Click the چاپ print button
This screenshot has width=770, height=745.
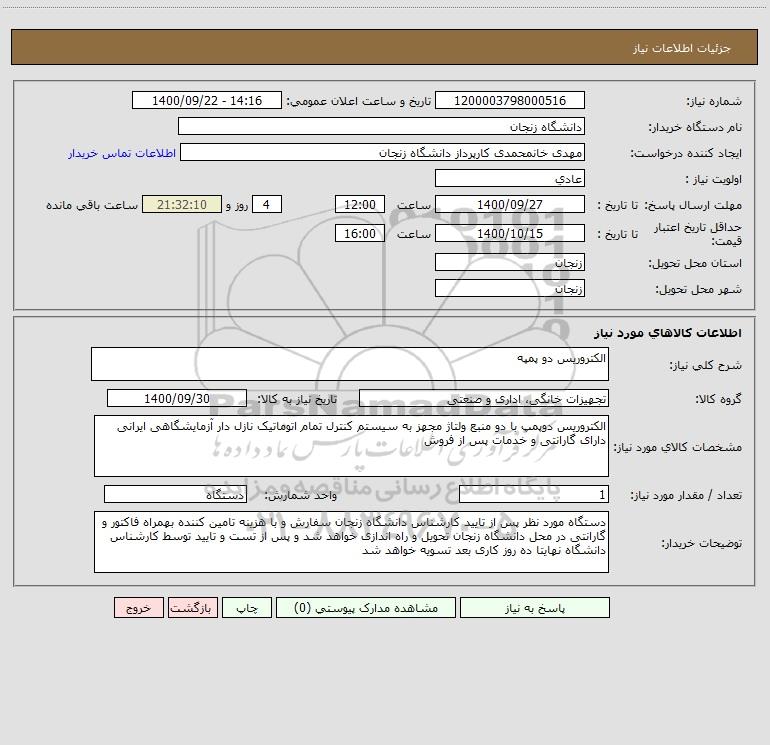pos(247,607)
